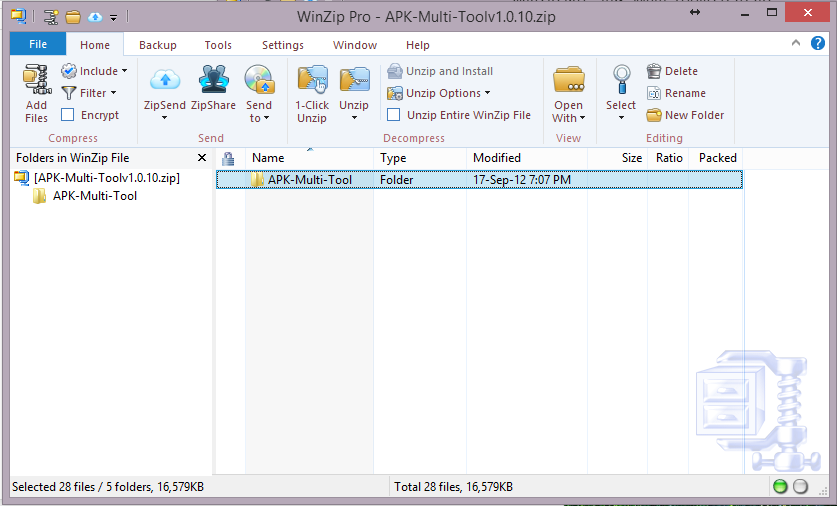Switch to the Settings tab

[x=282, y=45]
